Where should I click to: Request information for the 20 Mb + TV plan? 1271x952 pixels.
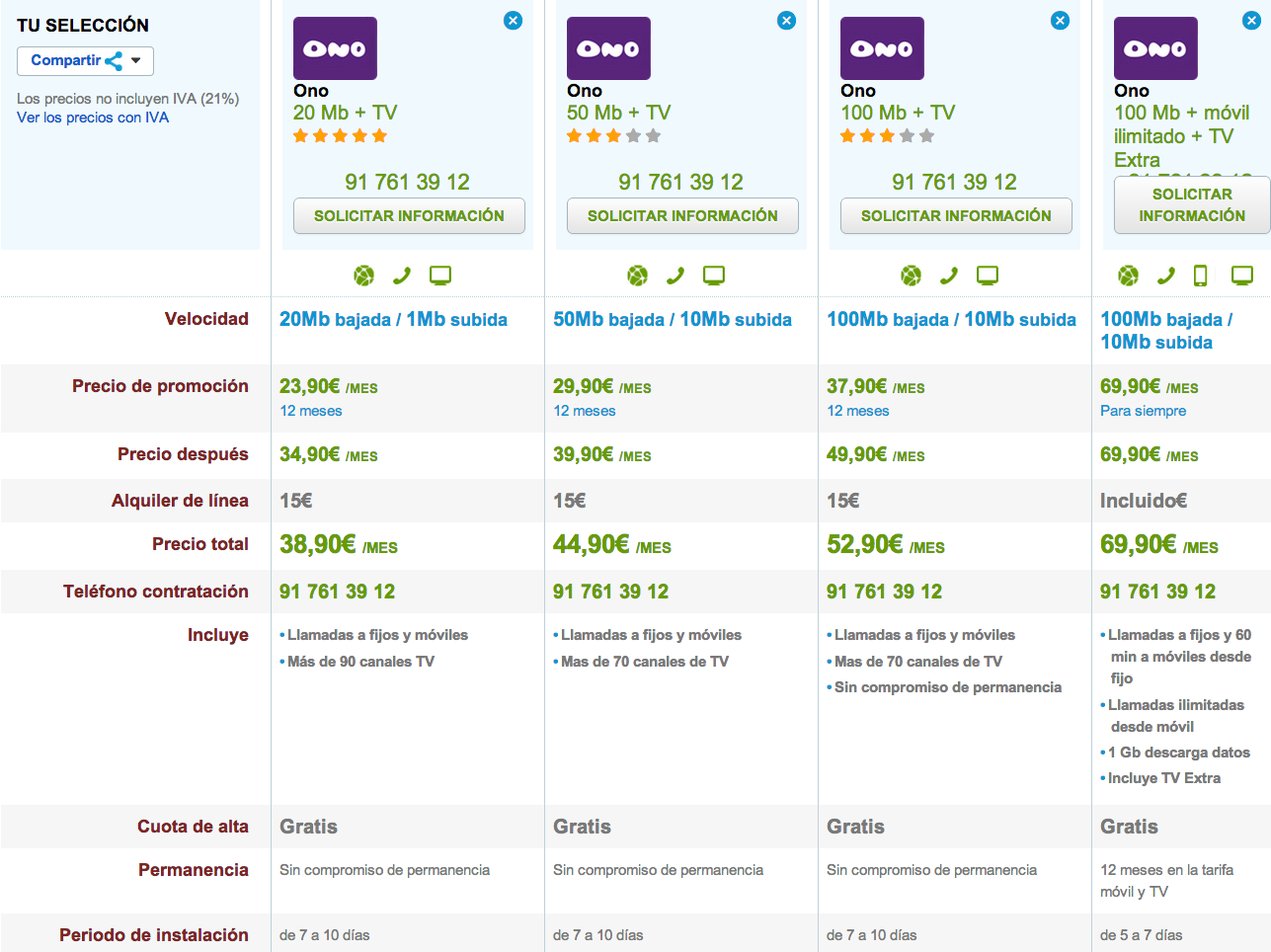[x=409, y=216]
